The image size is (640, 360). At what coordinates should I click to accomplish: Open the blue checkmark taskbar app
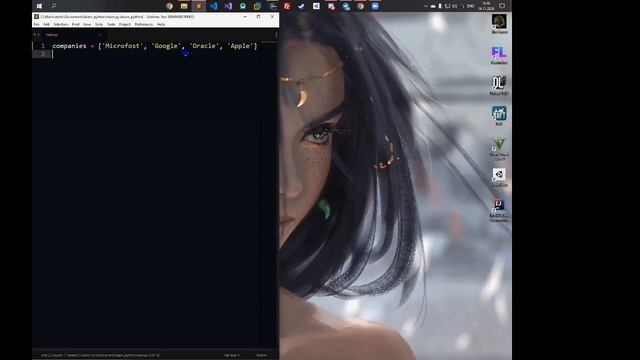point(301,6)
